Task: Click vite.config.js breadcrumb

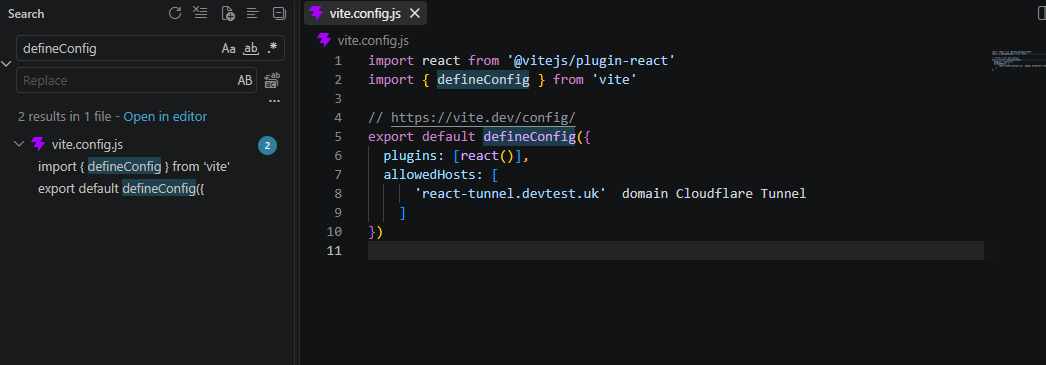Action: click(373, 41)
